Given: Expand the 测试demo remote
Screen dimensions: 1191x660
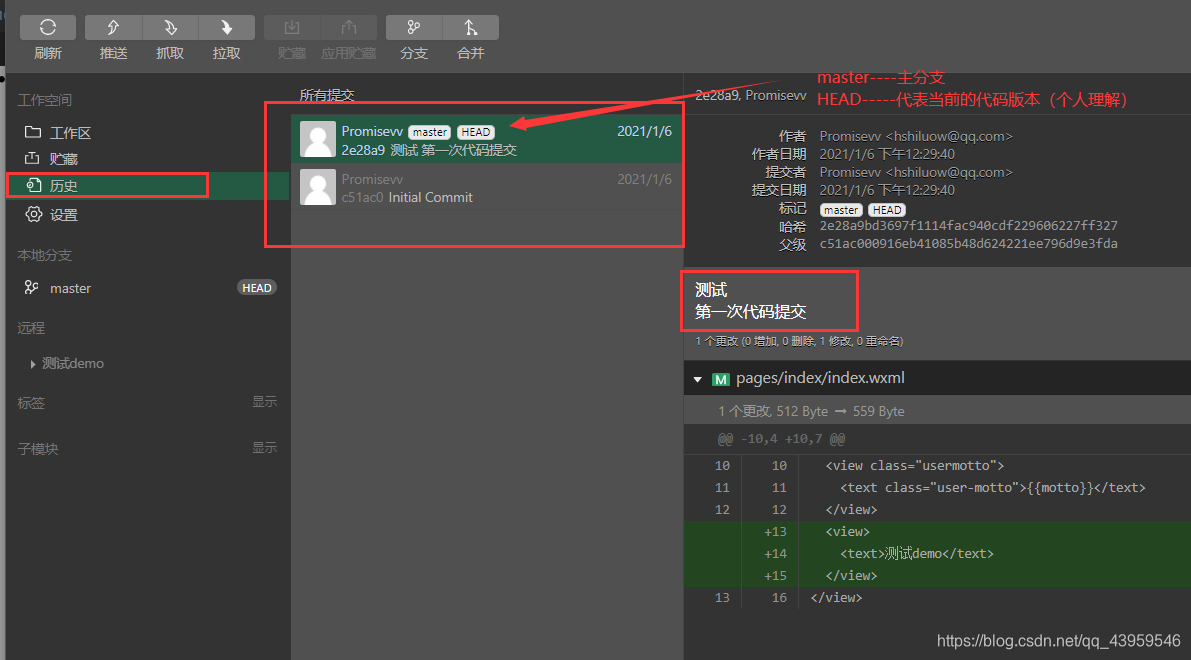Looking at the screenshot, I should click(33, 364).
